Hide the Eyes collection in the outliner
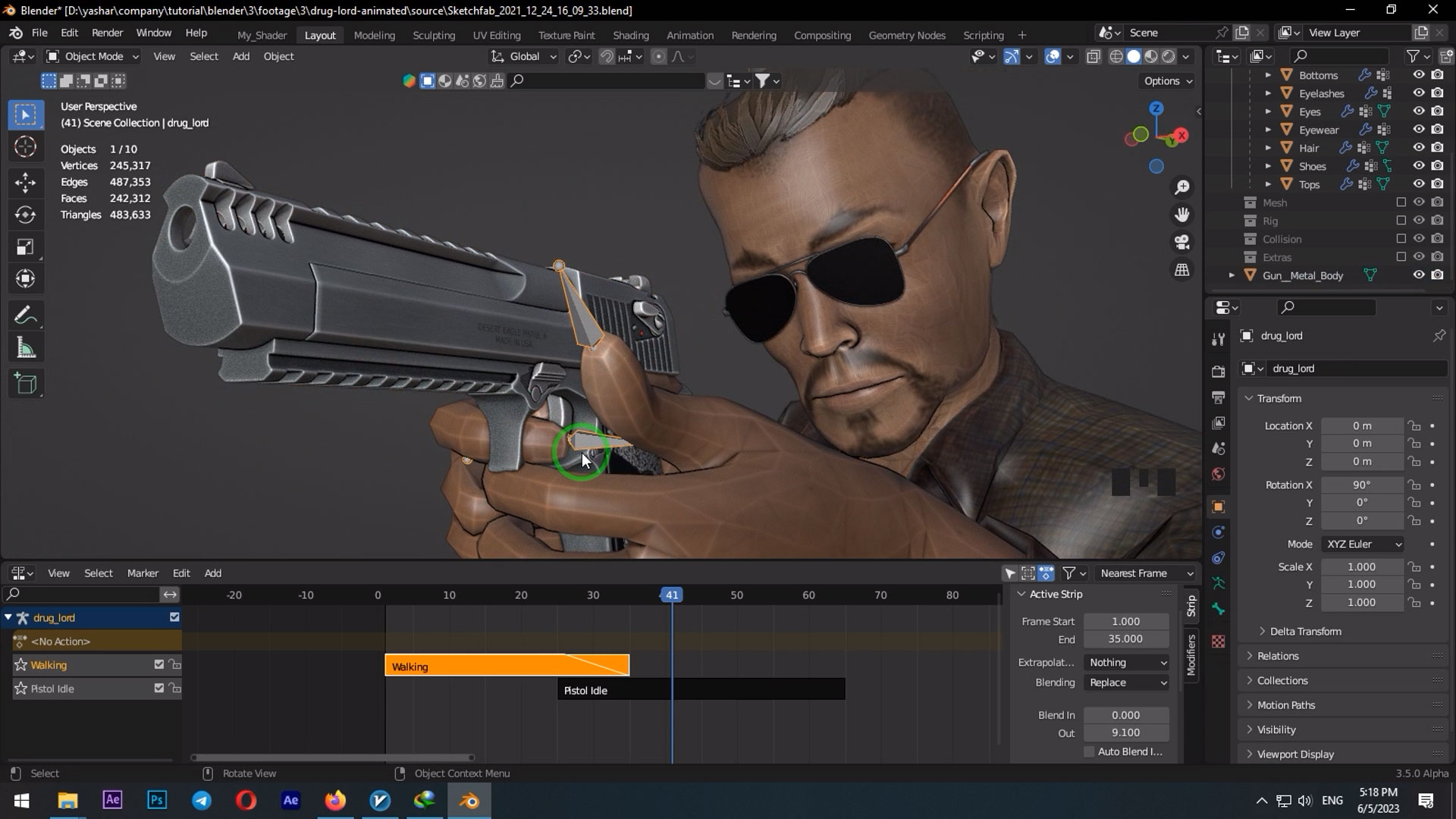 point(1417,111)
